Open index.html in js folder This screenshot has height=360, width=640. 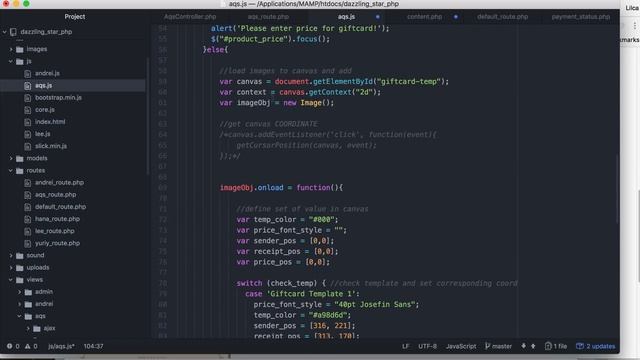coord(50,122)
